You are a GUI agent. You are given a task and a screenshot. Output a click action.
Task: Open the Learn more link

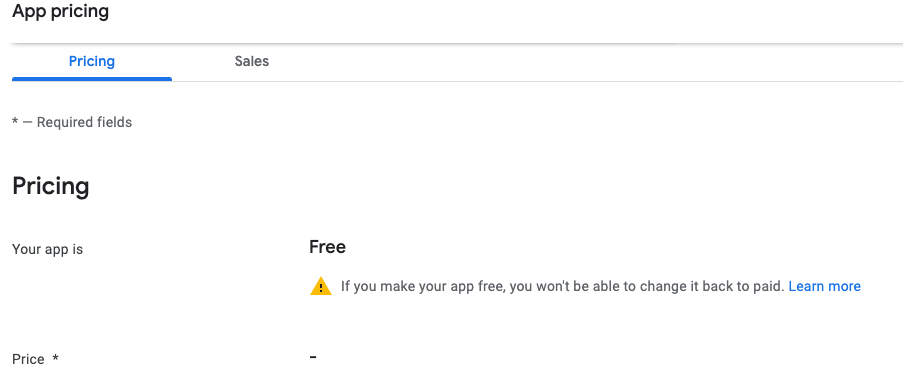click(824, 286)
